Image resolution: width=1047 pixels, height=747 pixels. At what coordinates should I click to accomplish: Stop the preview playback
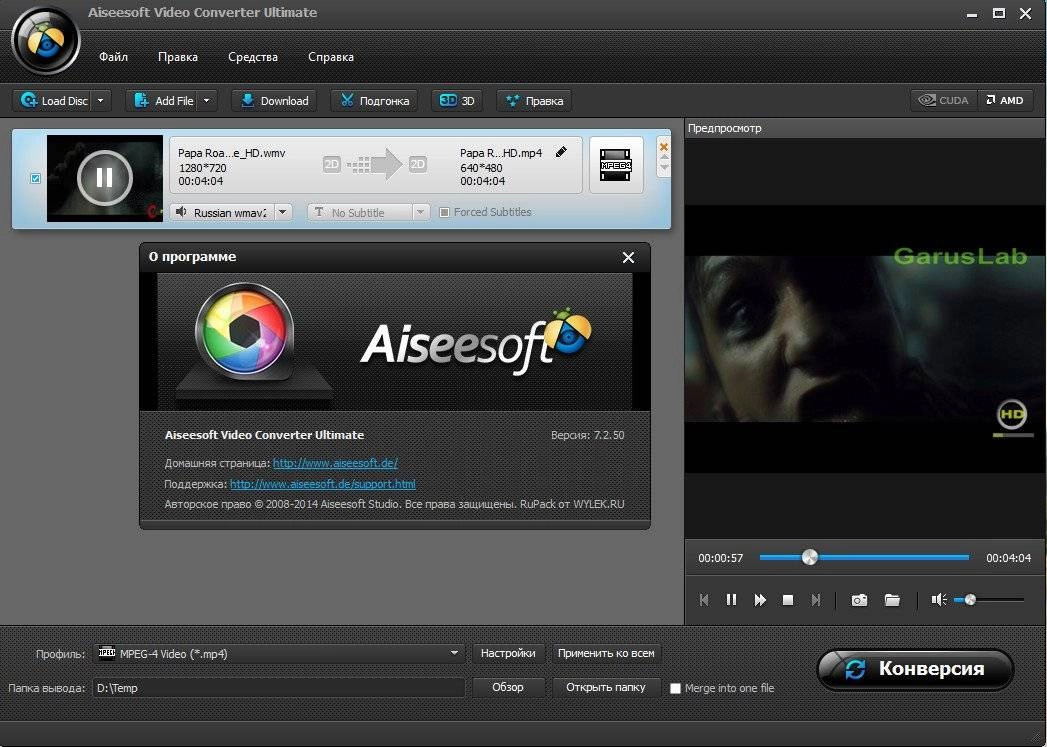(788, 599)
